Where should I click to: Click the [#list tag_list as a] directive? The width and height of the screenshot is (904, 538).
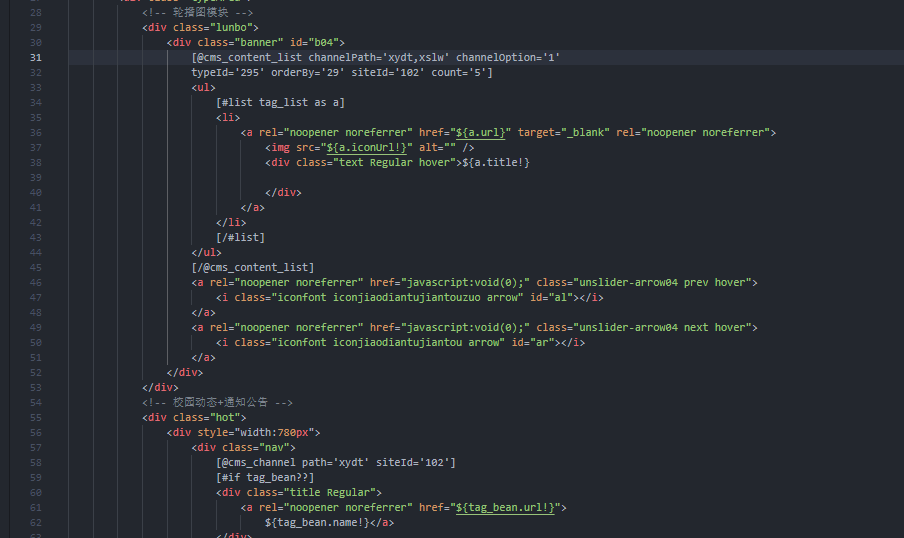pyautogui.click(x=280, y=103)
